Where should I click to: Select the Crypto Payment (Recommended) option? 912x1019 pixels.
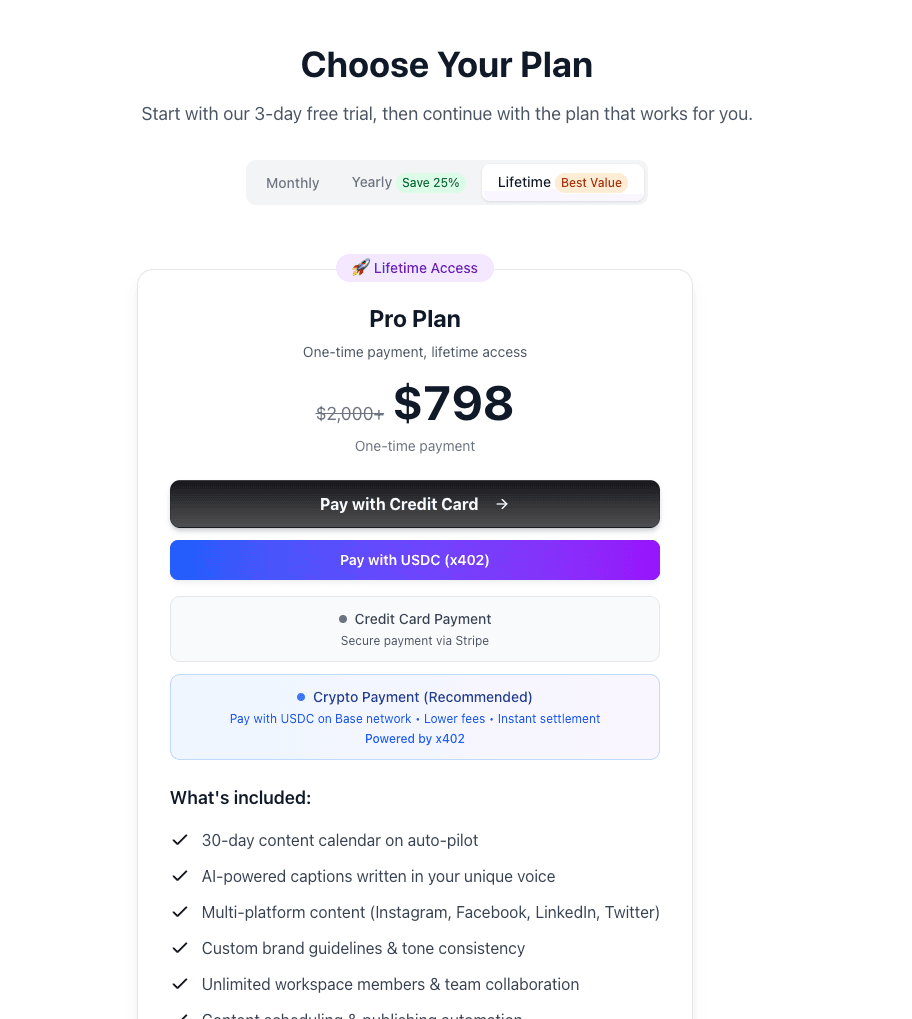pos(414,716)
